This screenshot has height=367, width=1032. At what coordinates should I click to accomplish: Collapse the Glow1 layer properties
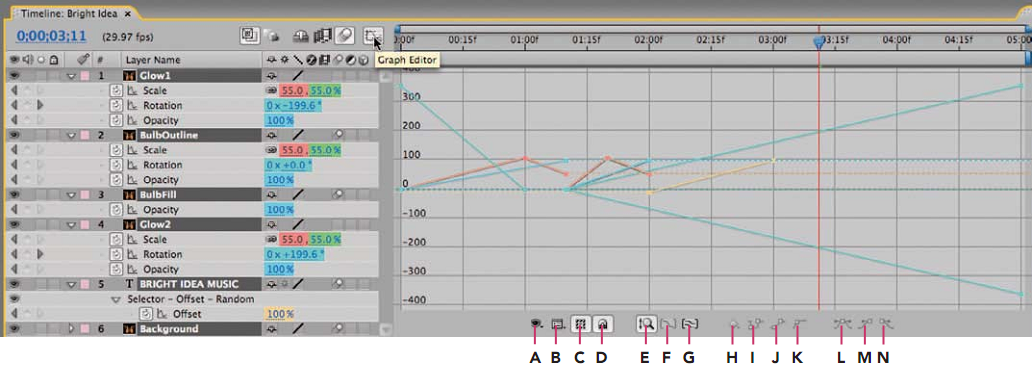[x=72, y=76]
